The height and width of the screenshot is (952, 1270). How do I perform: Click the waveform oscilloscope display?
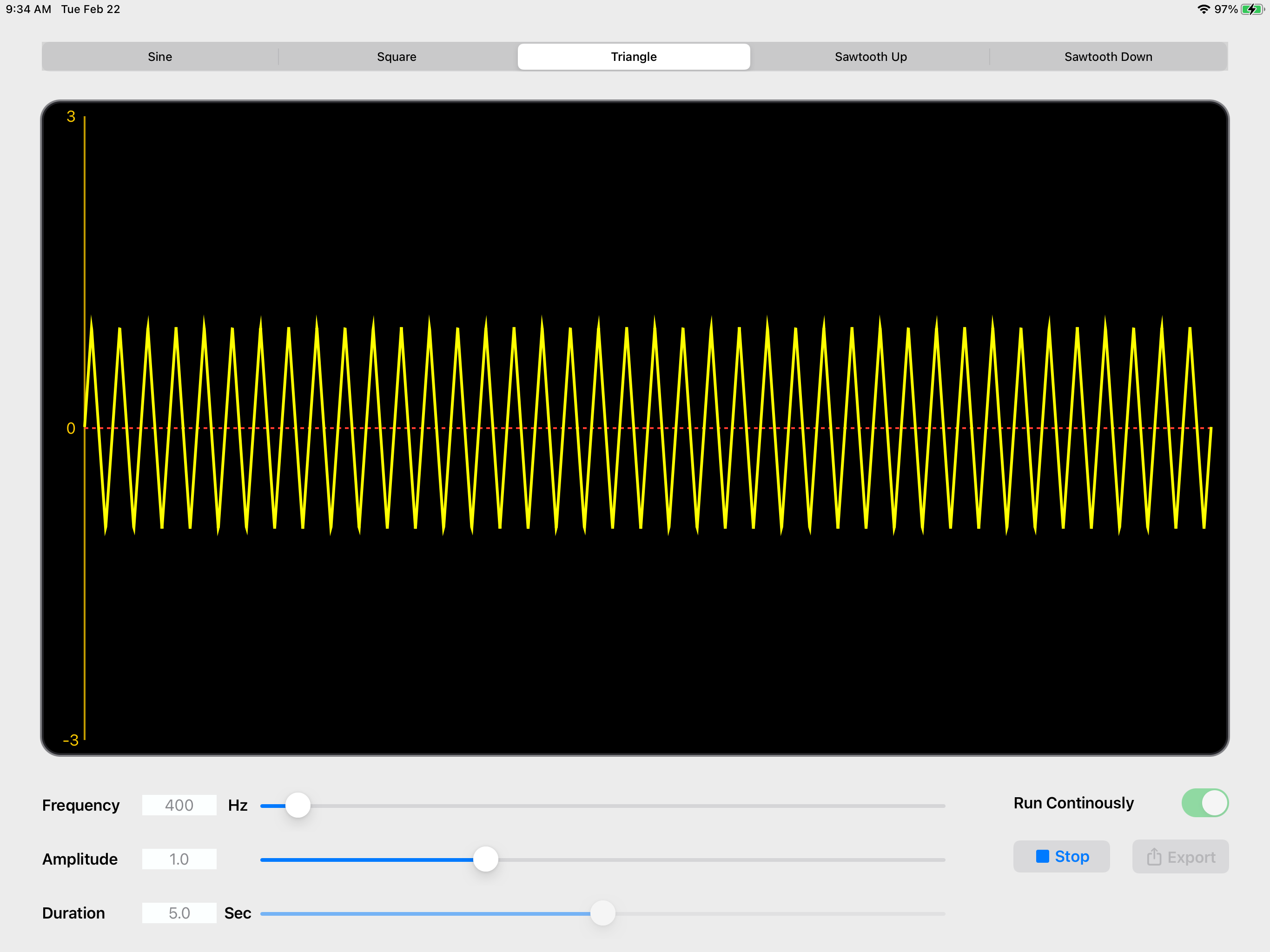pos(635,428)
